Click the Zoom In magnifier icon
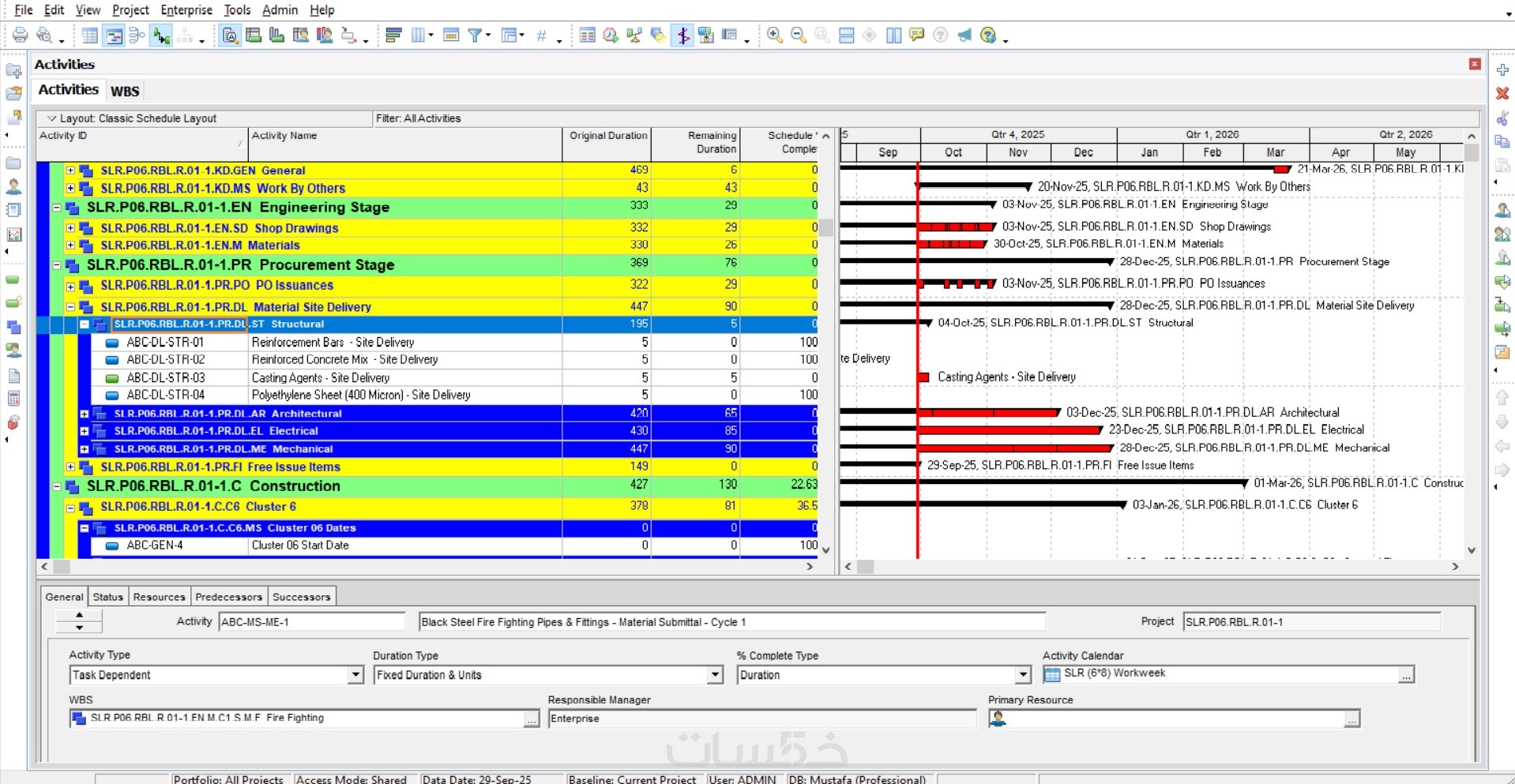 click(x=775, y=36)
